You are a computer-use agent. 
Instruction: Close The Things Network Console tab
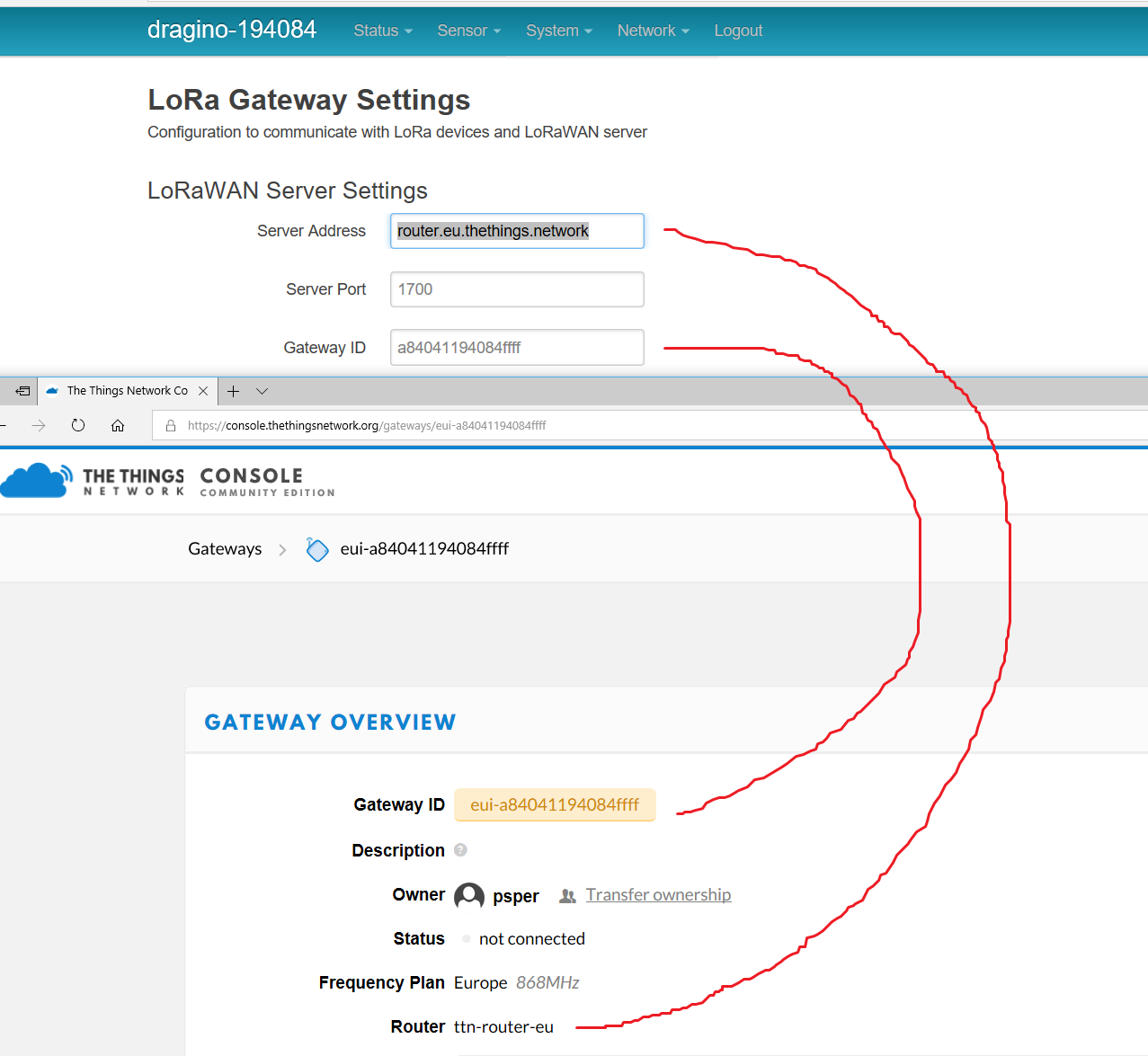pos(203,391)
